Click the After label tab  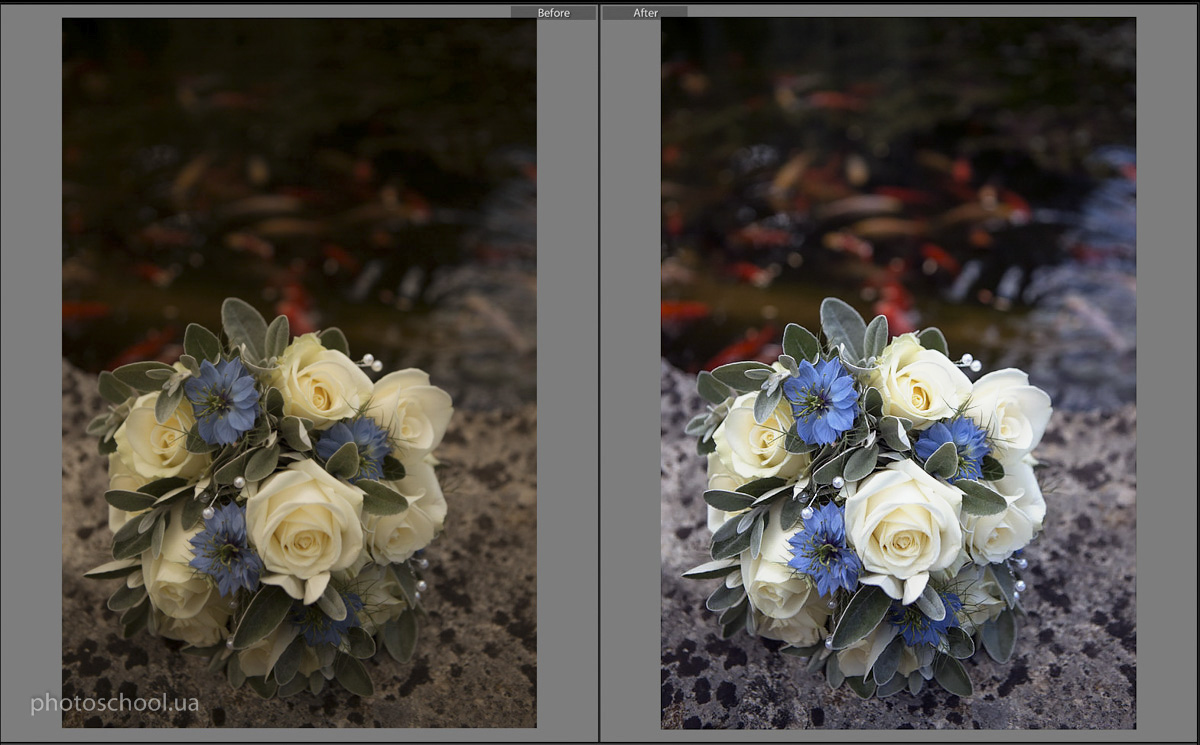pyautogui.click(x=645, y=12)
